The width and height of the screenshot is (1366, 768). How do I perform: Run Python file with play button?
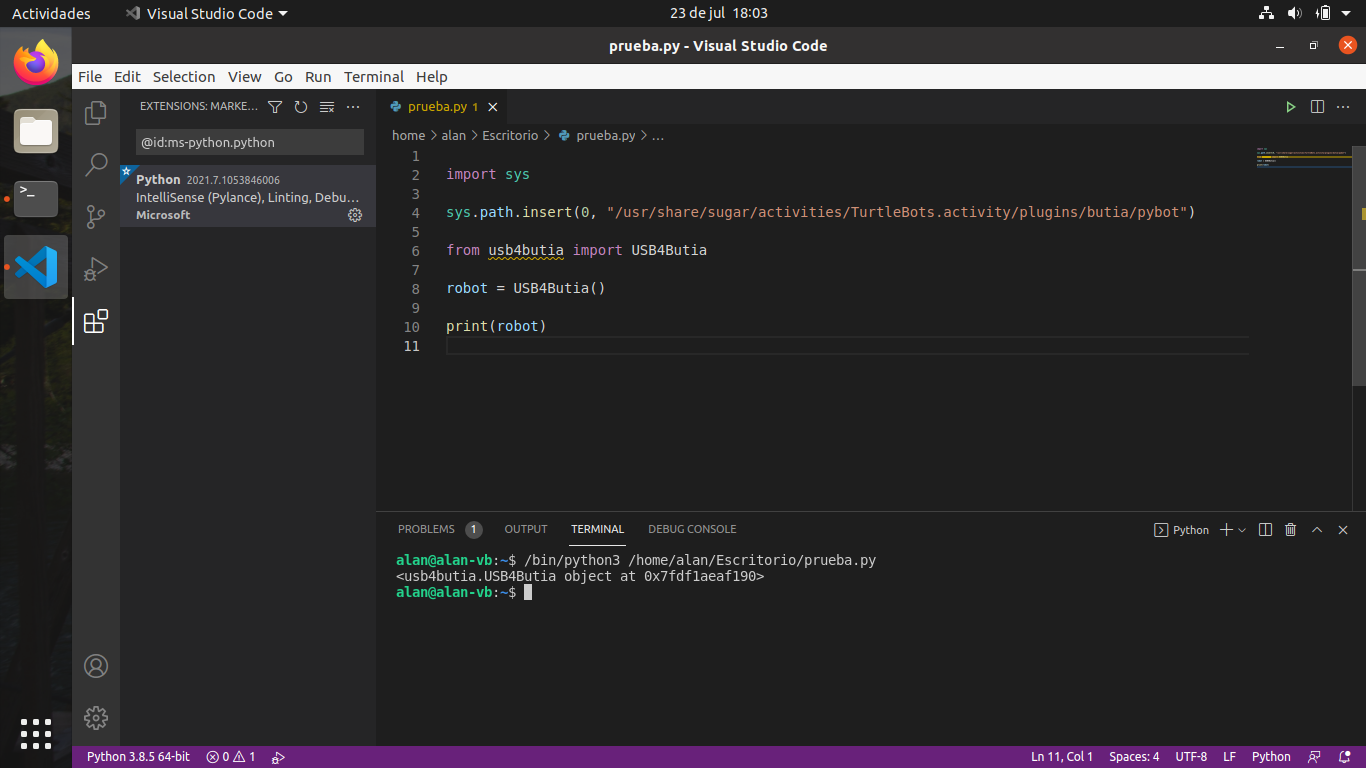click(x=1291, y=106)
